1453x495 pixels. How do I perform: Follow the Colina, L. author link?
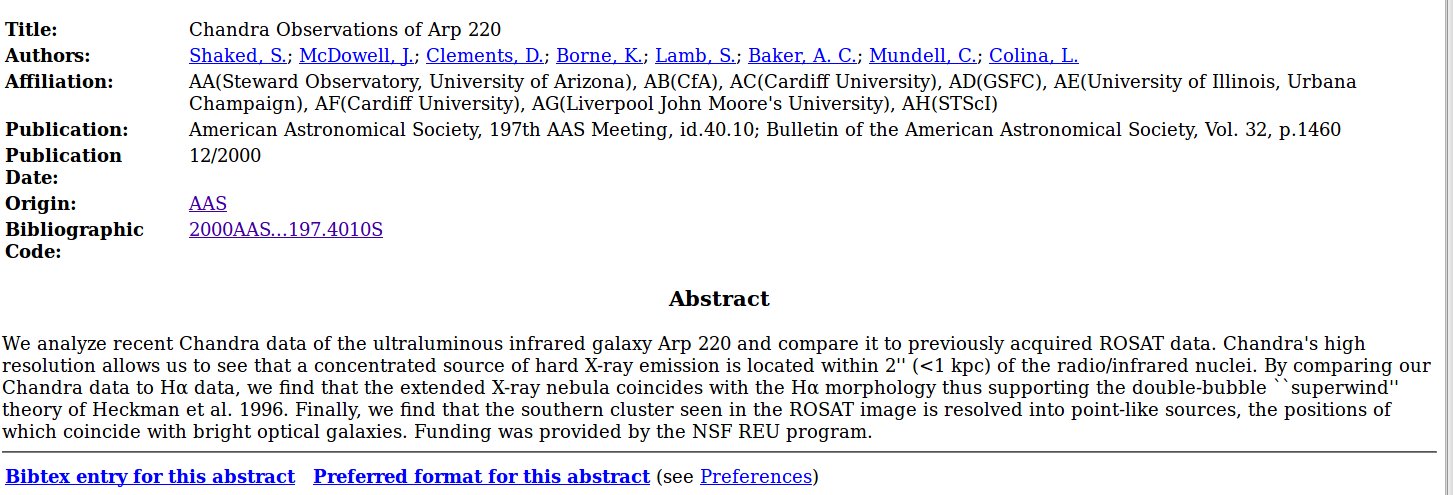coord(1033,56)
